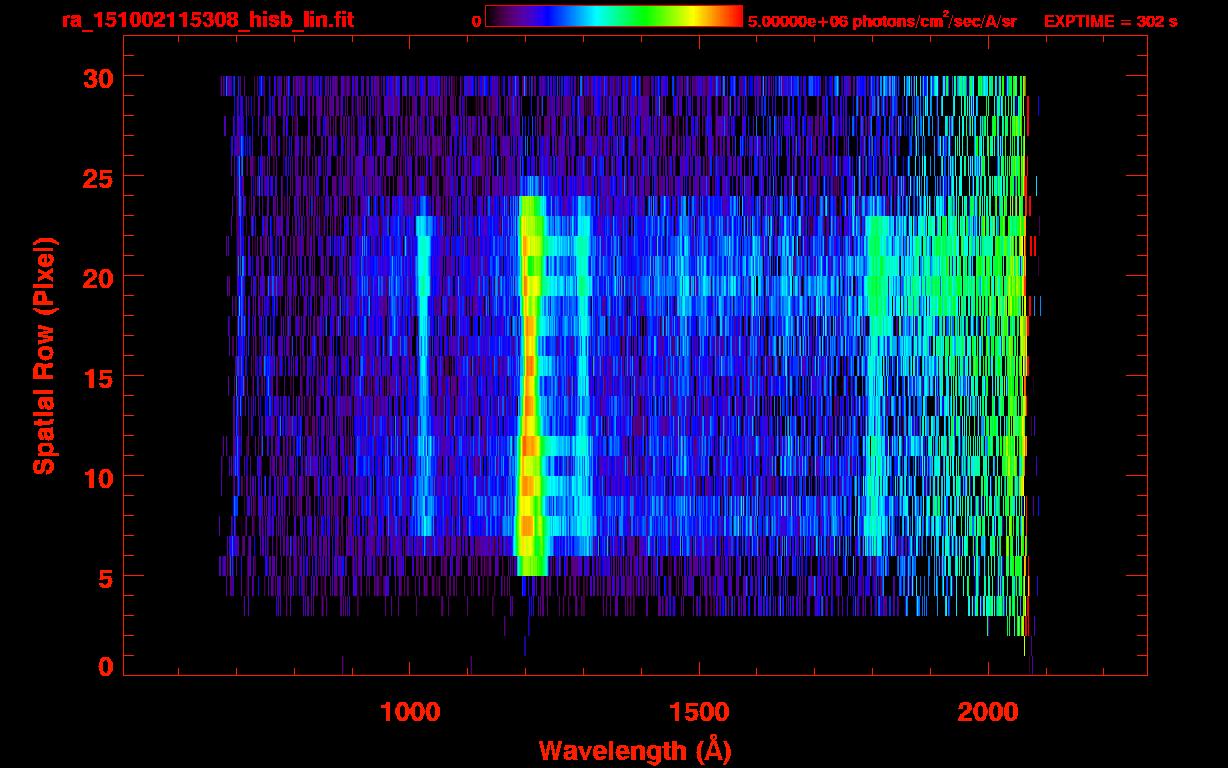The width and height of the screenshot is (1228, 768).
Task: Select the 5.00000e+06 photons maximum scale label
Action: click(881, 21)
